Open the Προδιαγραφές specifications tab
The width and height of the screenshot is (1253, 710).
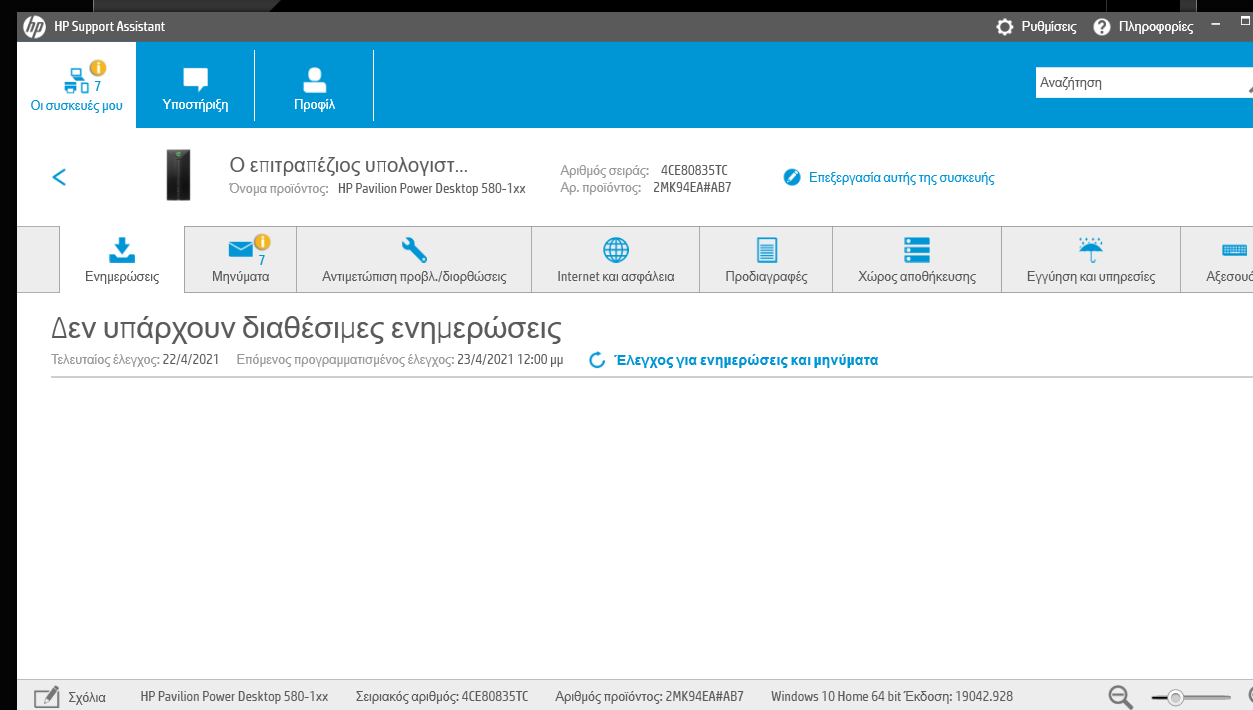click(x=766, y=260)
